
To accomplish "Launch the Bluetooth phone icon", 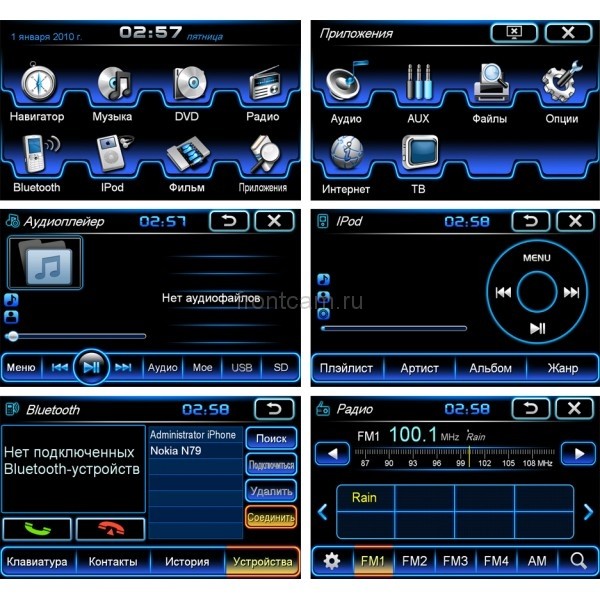I will [37, 155].
